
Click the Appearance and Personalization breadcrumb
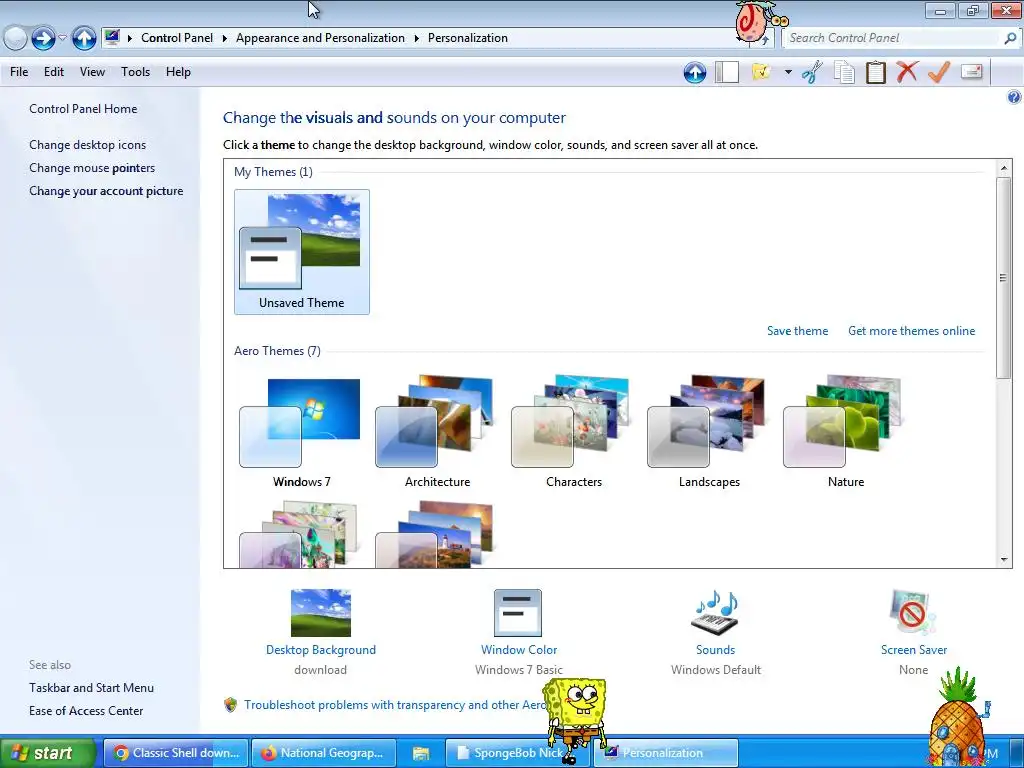coord(320,38)
